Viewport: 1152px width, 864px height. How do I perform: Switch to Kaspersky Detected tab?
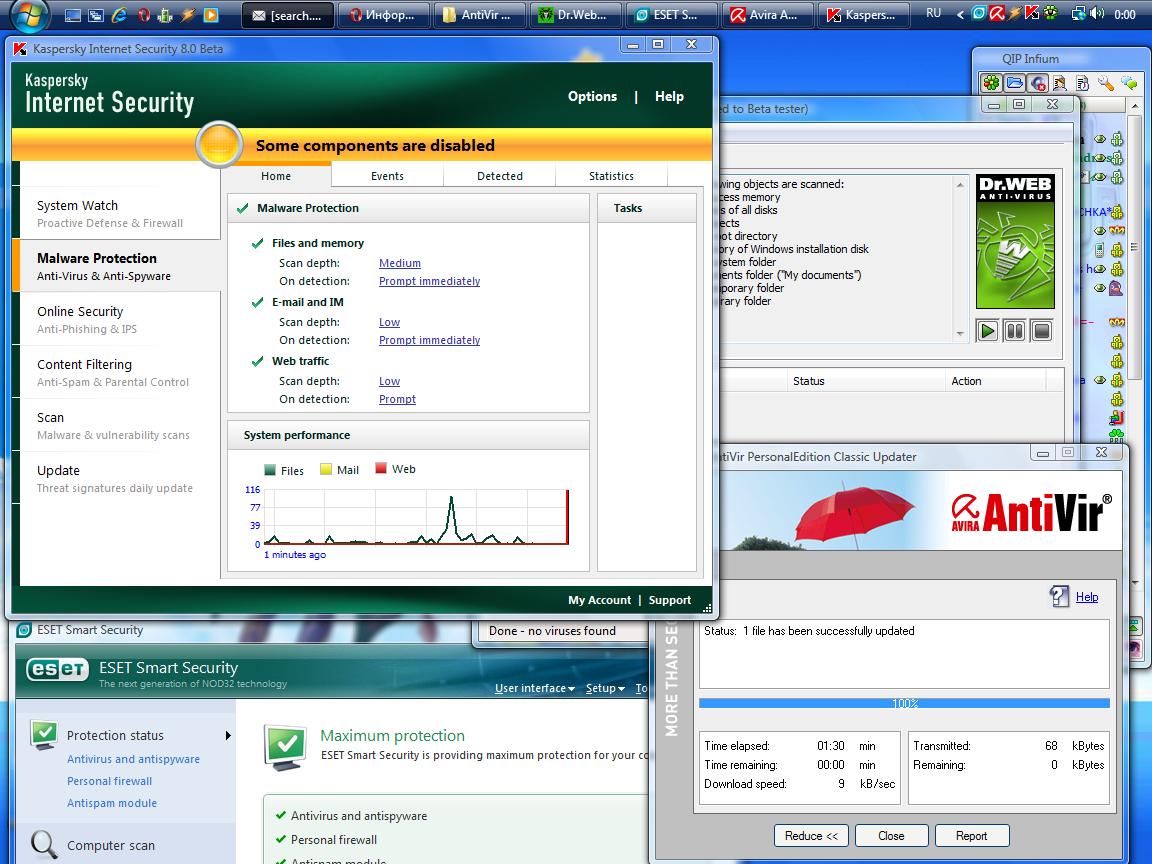(x=500, y=176)
